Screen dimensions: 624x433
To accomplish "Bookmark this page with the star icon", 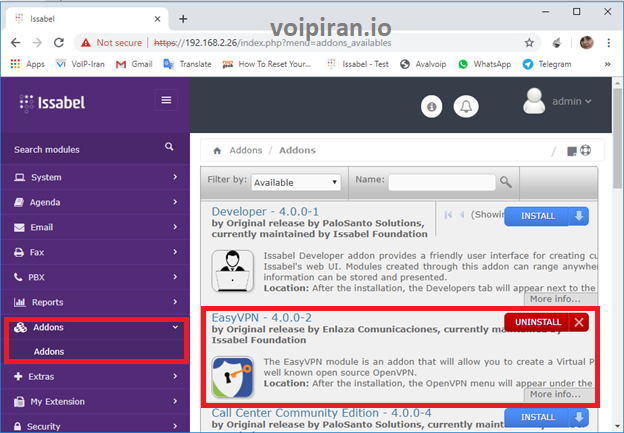I will (529, 43).
